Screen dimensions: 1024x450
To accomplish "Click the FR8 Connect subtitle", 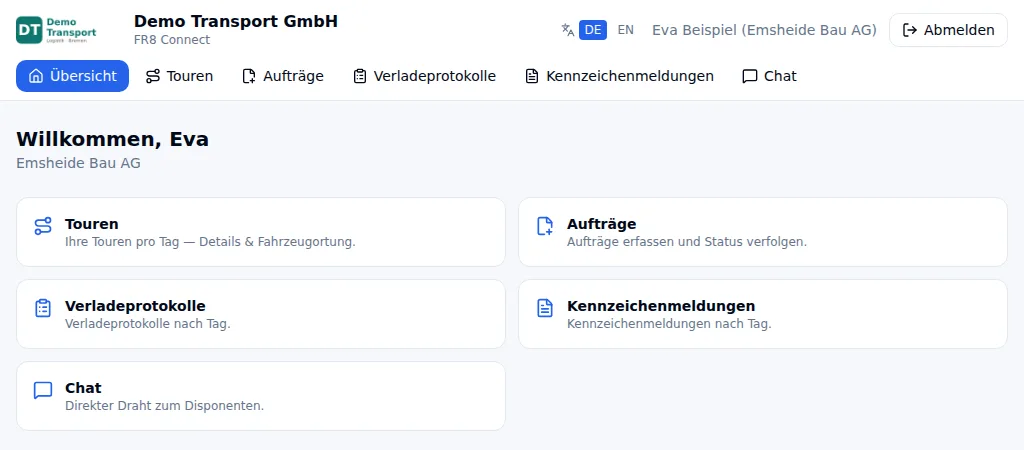I will 172,40.
